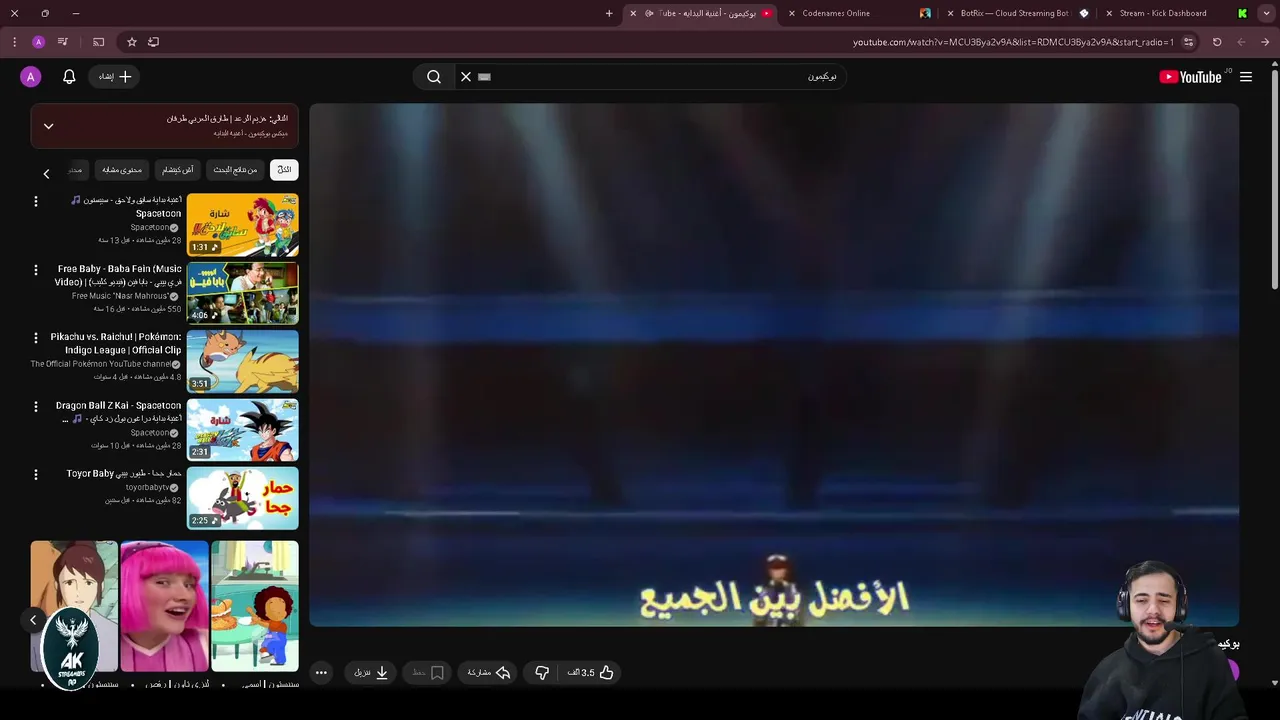Image resolution: width=1280 pixels, height=720 pixels.
Task: Open the Dragon Ball Z Kai thumbnail
Action: point(243,429)
